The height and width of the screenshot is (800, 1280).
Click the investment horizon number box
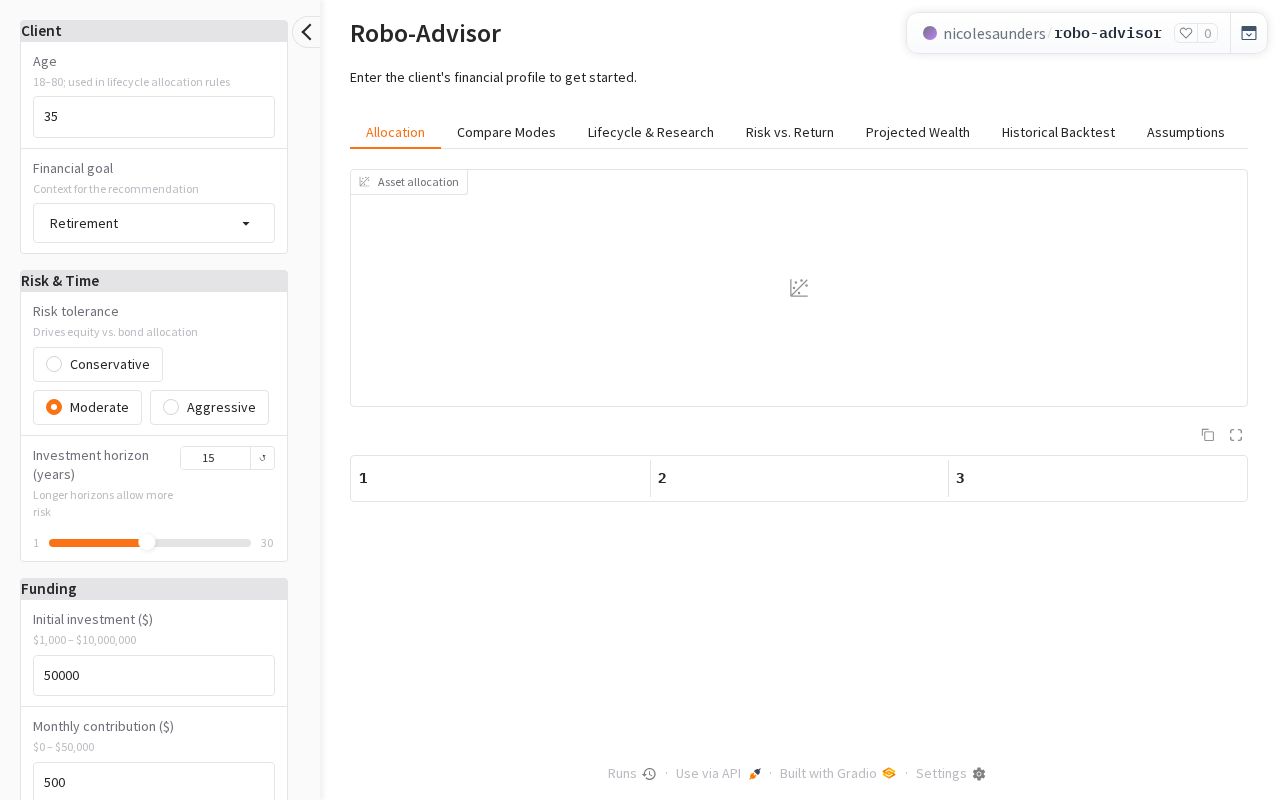(215, 458)
